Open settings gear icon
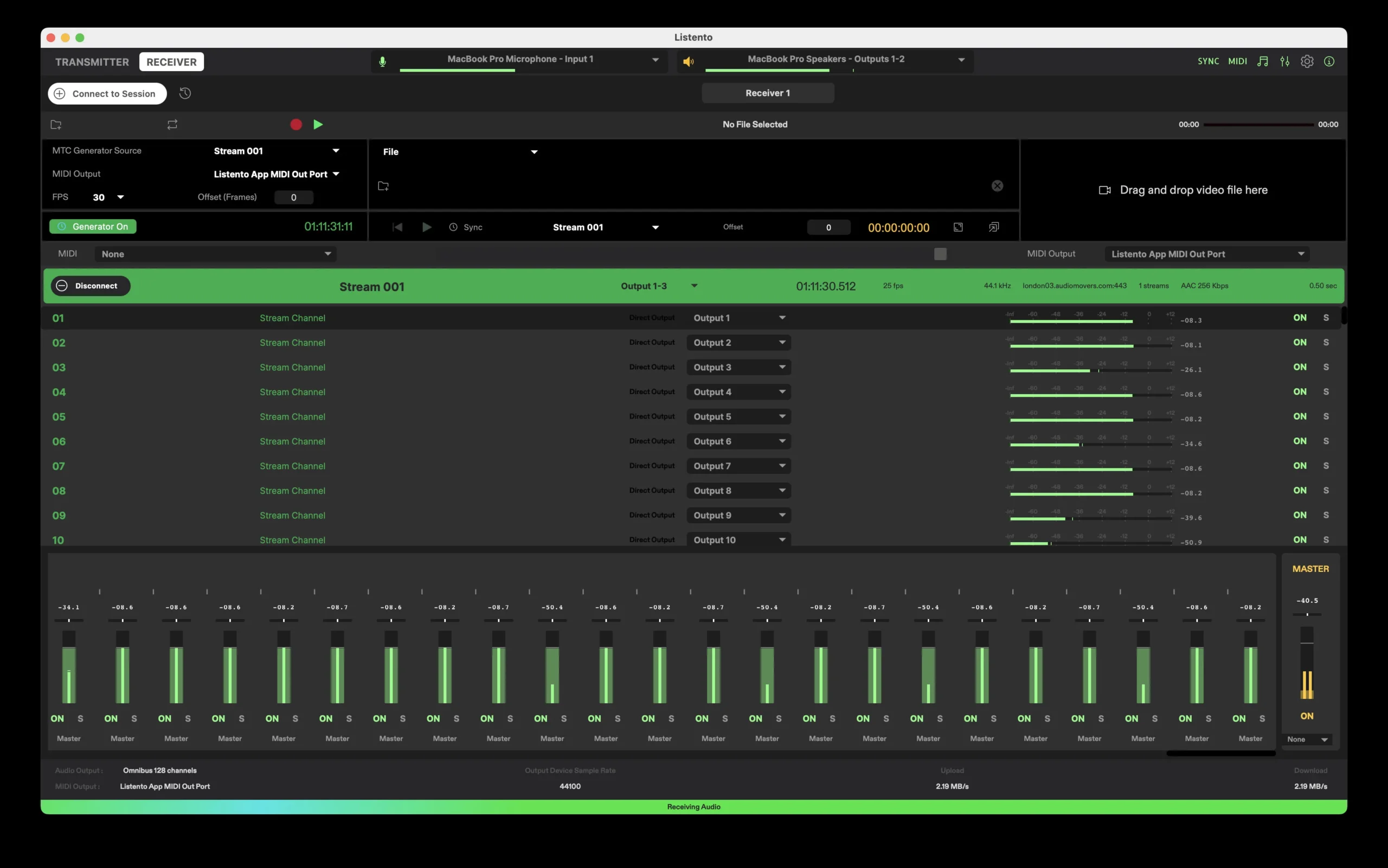Screen dimensions: 1388x868 pos(1307,61)
